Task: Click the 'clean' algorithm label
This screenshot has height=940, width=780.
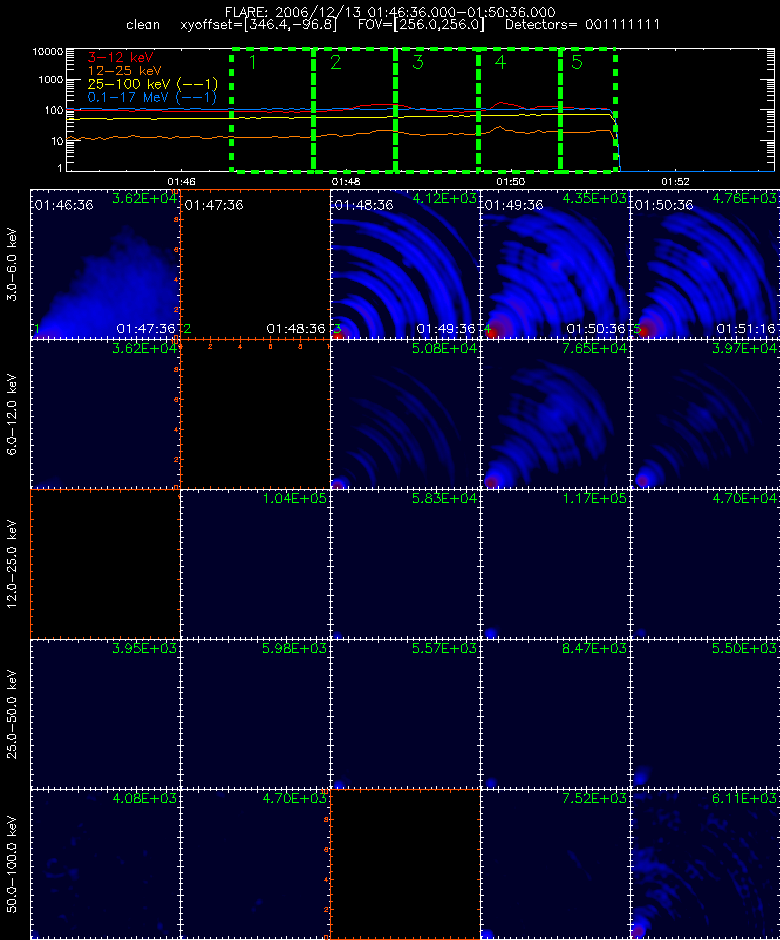Action: point(143,25)
